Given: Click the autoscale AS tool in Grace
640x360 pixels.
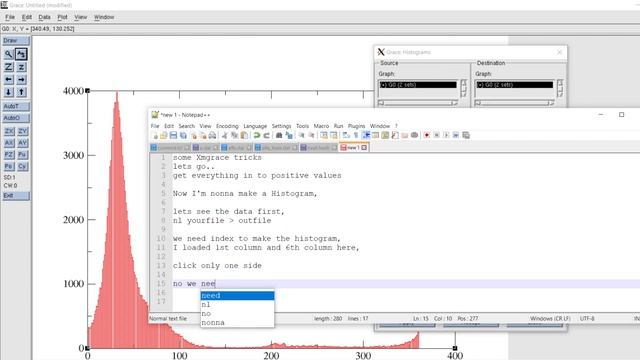Looking at the screenshot, I should coord(21,54).
